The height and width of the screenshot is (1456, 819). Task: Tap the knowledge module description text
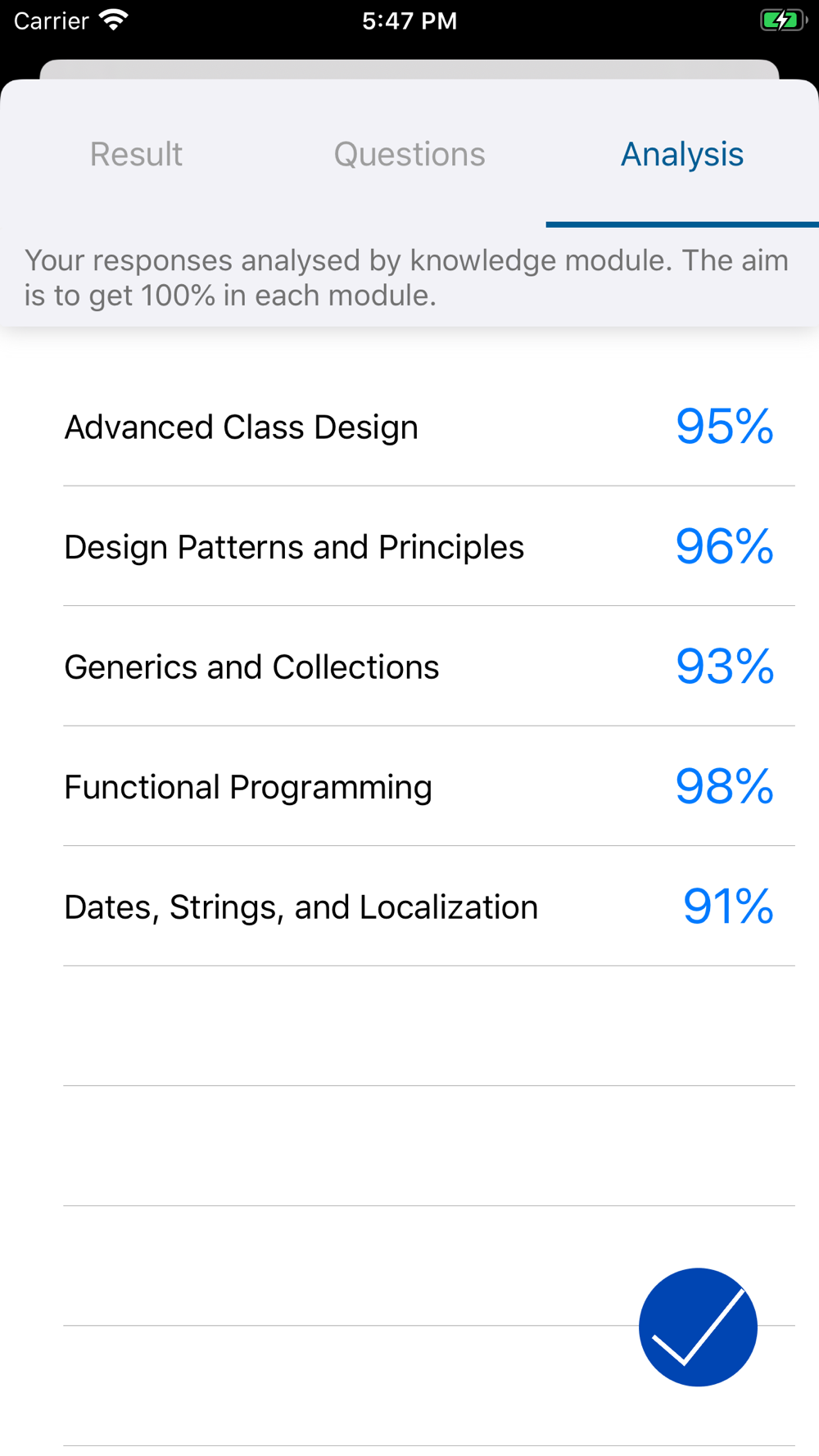tap(406, 278)
